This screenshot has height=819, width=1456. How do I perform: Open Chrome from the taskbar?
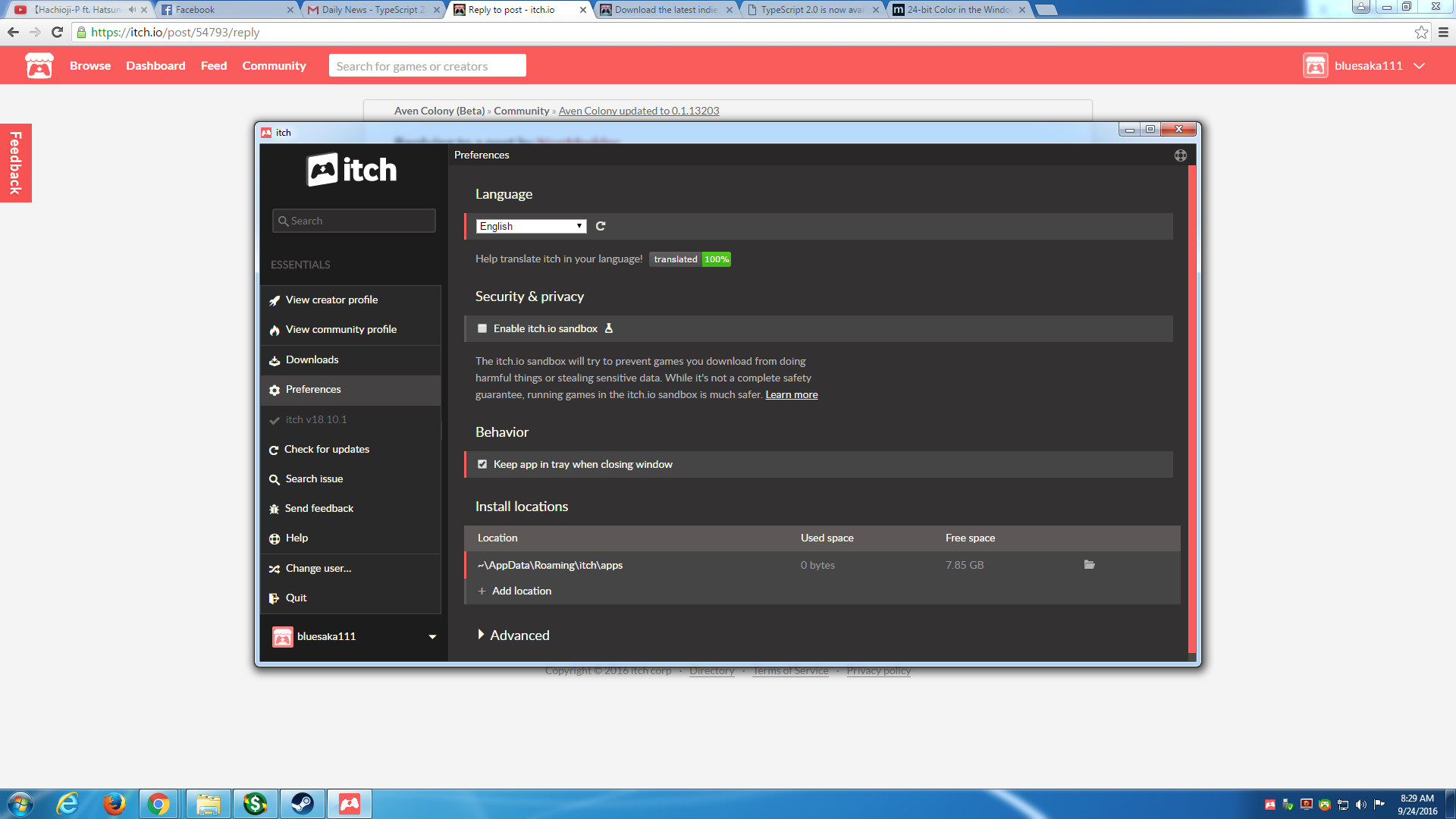tap(159, 804)
